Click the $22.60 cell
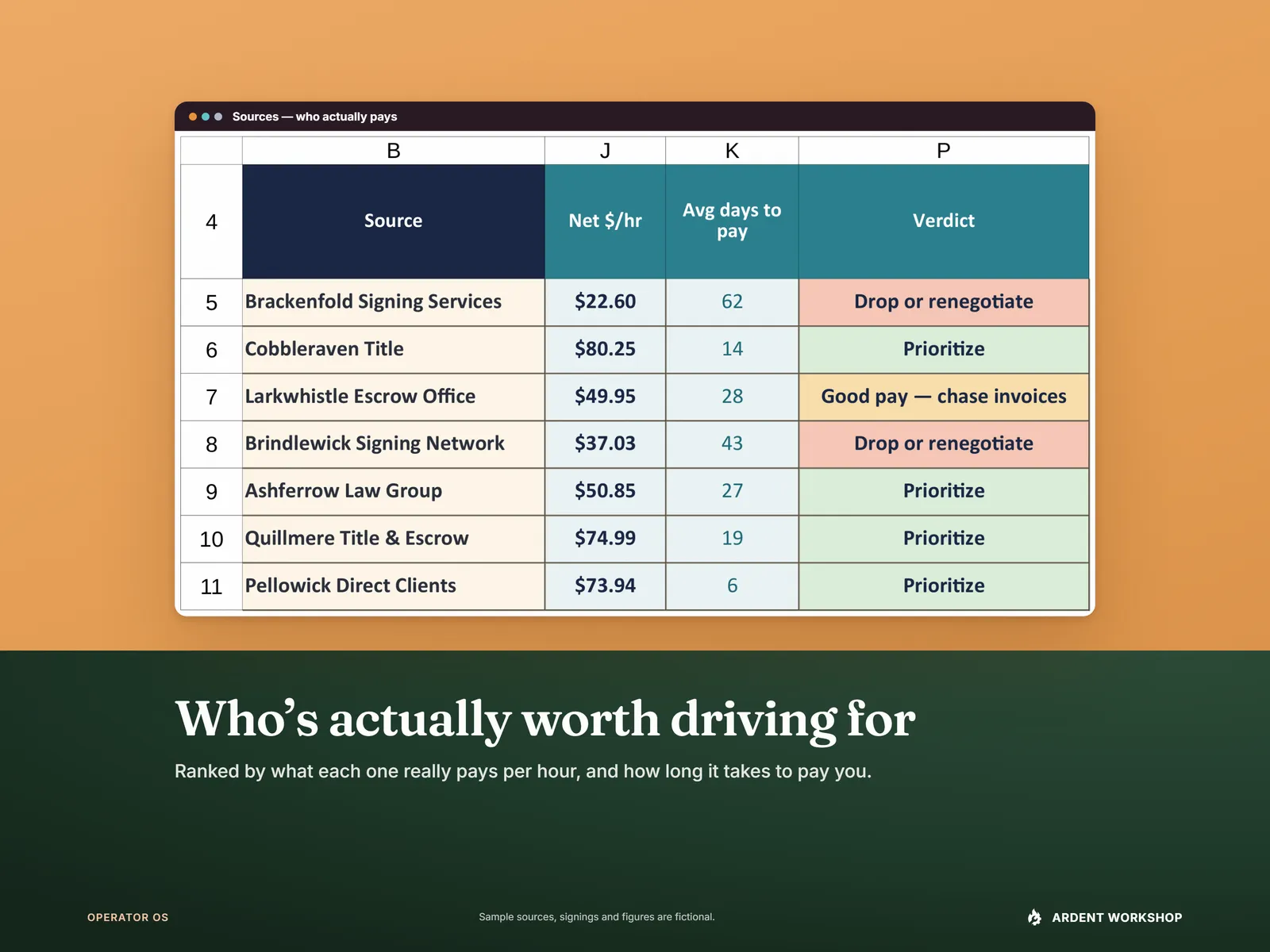 pos(605,302)
